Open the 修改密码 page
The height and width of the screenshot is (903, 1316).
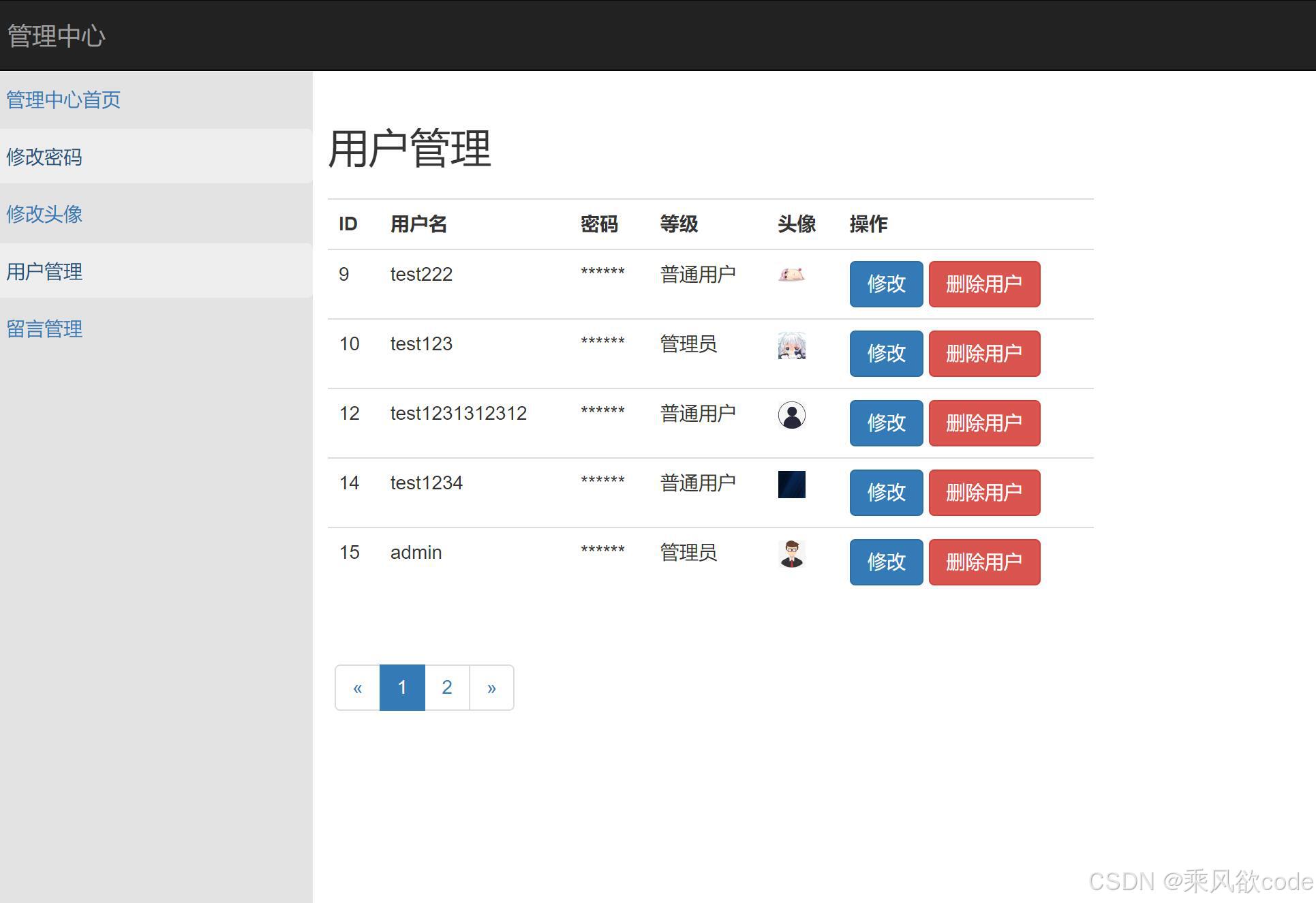point(44,157)
